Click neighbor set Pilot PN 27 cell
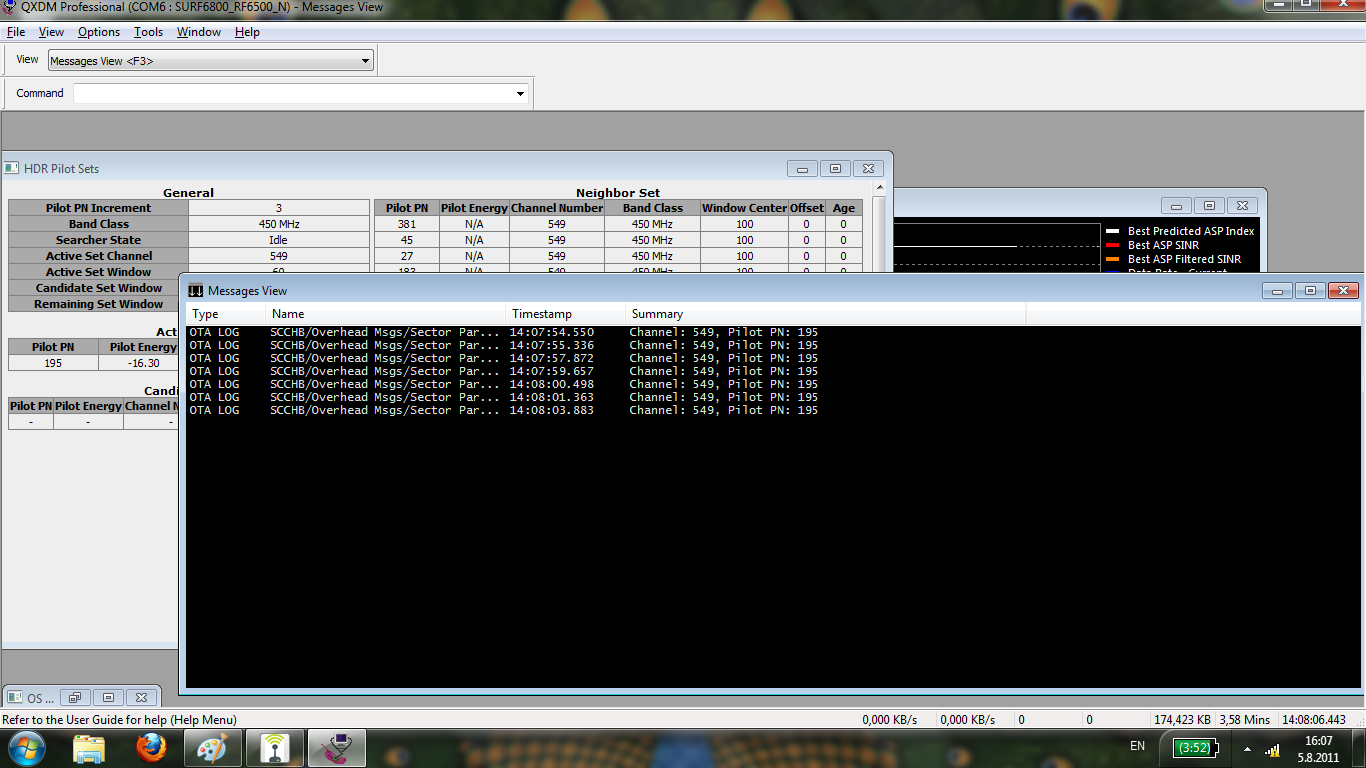Screen dimensions: 1366x768 click(407, 256)
